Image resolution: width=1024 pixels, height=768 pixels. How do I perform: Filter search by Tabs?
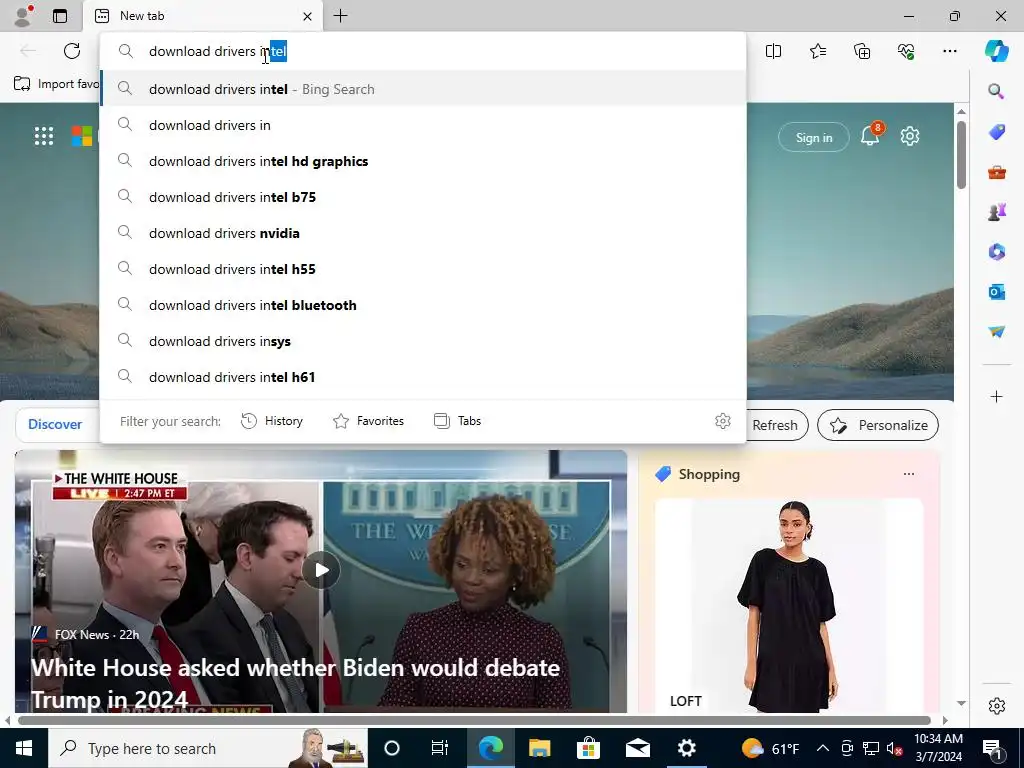click(x=457, y=421)
